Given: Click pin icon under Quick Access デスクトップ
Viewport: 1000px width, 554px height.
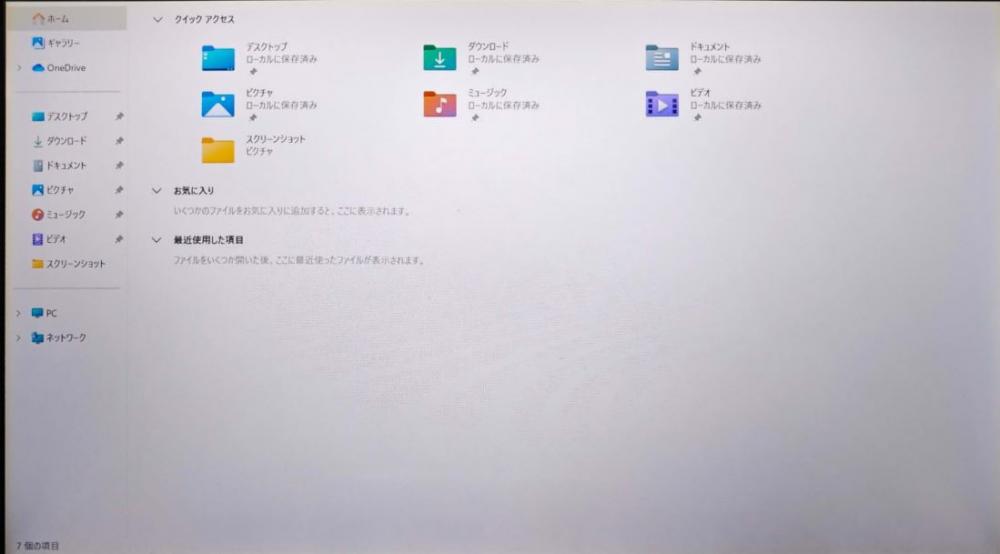Looking at the screenshot, I should pyautogui.click(x=253, y=71).
